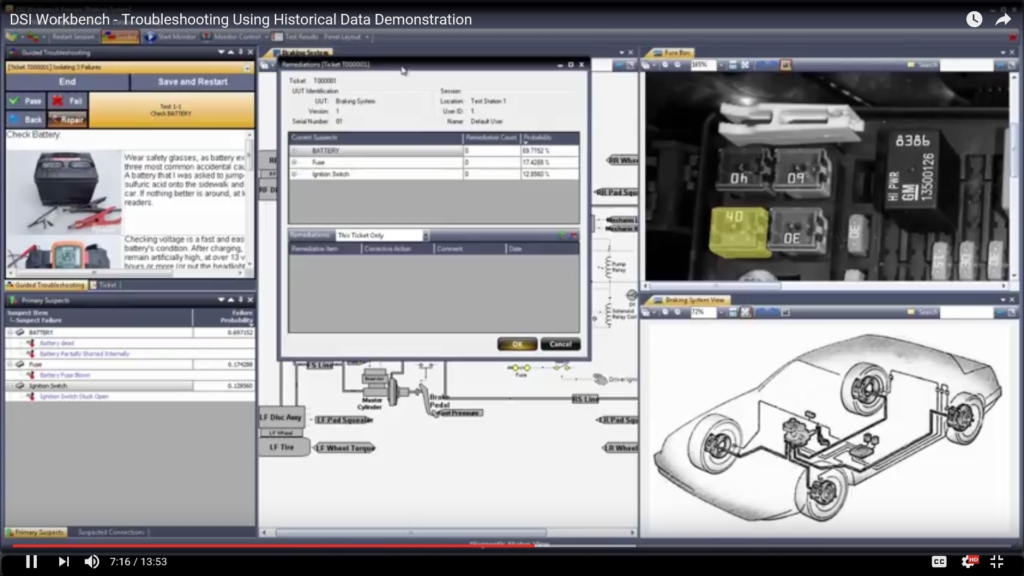This screenshot has width=1024, height=576.
Task: Collapse the BATTERY node in Primary Suspects
Action: coord(10,332)
